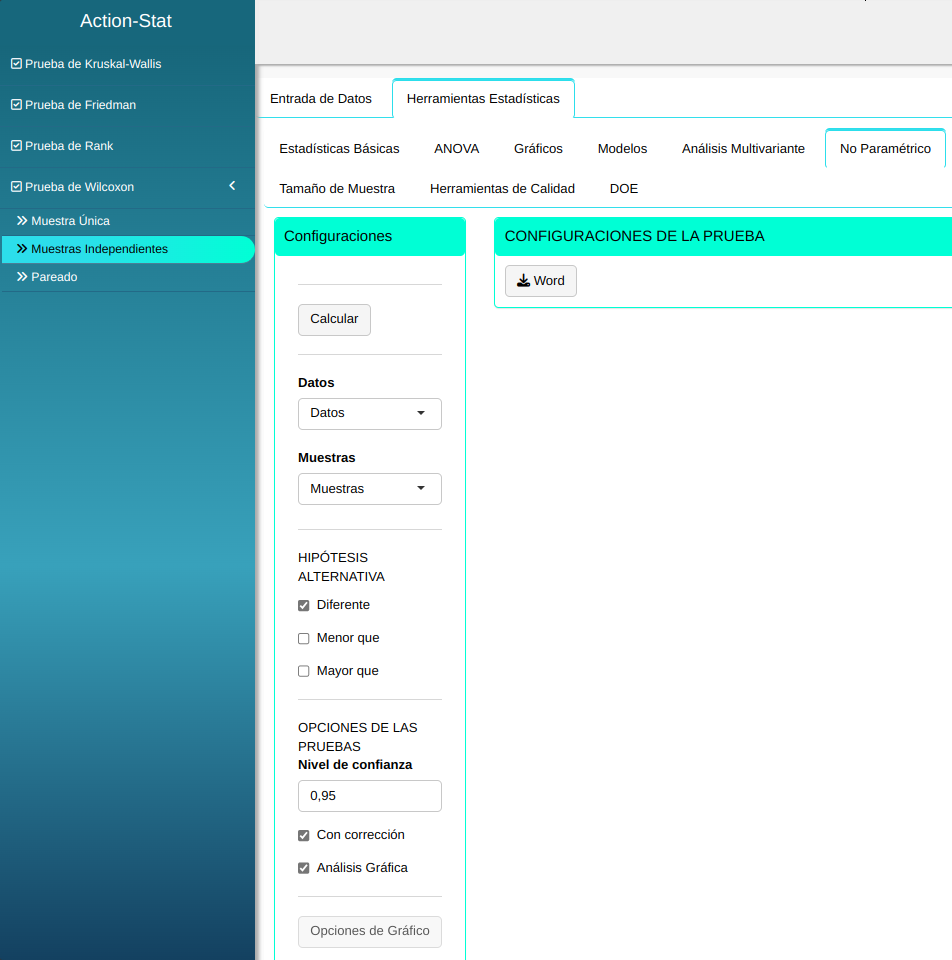
Task: Click the check icon beside Prueba de Friedman
Action: 16,105
